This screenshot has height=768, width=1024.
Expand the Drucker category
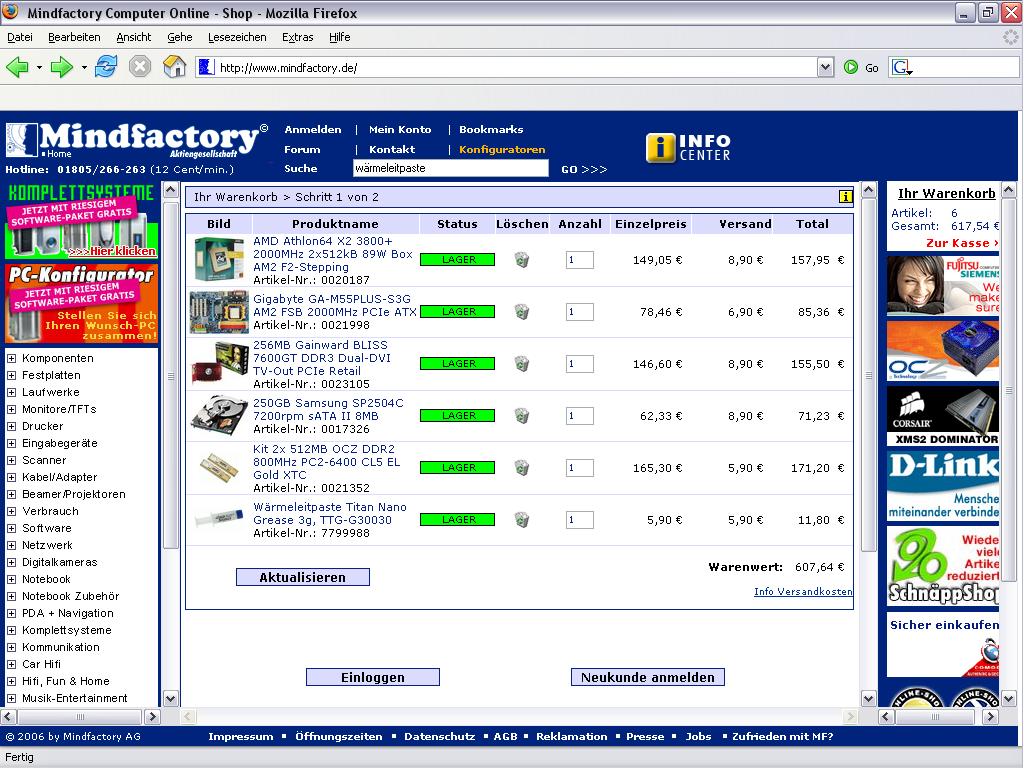pyautogui.click(x=11, y=426)
